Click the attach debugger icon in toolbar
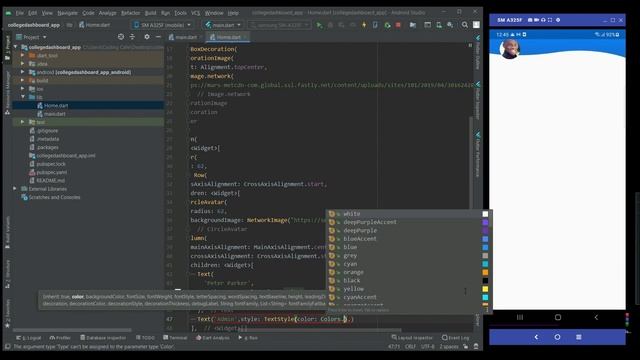The image size is (640, 360). (x=387, y=25)
